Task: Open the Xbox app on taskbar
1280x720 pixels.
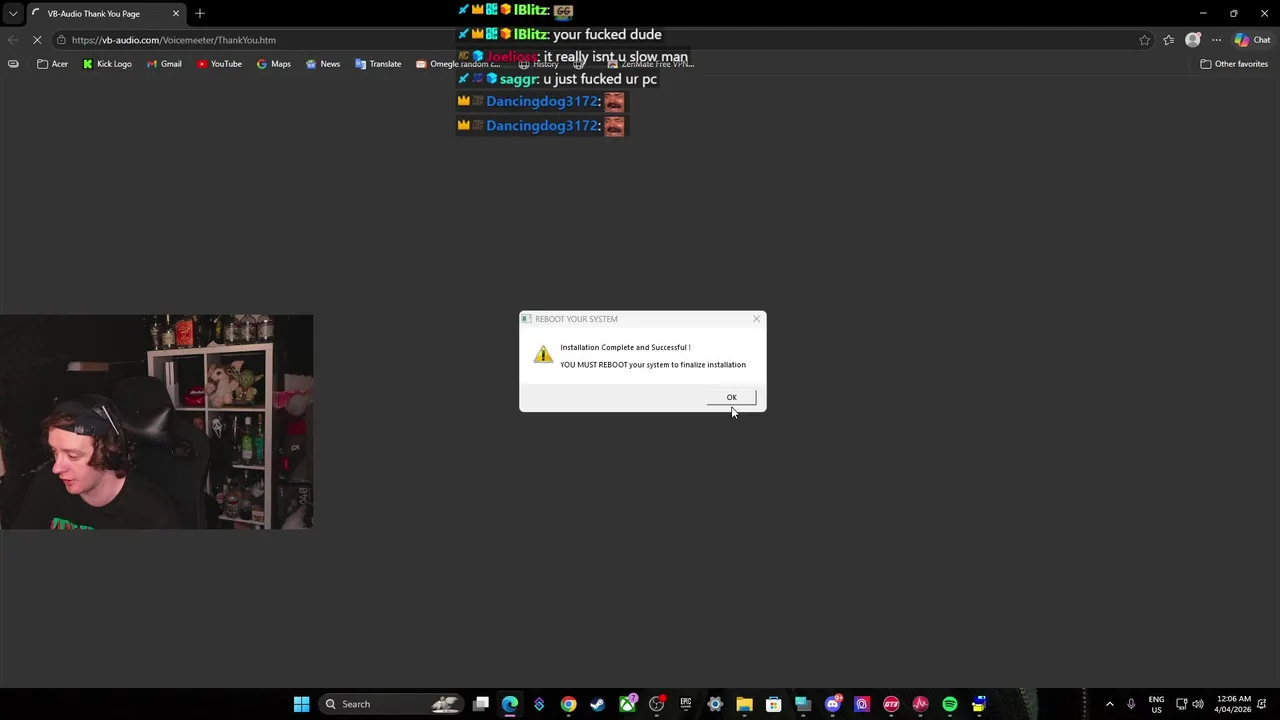Action: (627, 704)
